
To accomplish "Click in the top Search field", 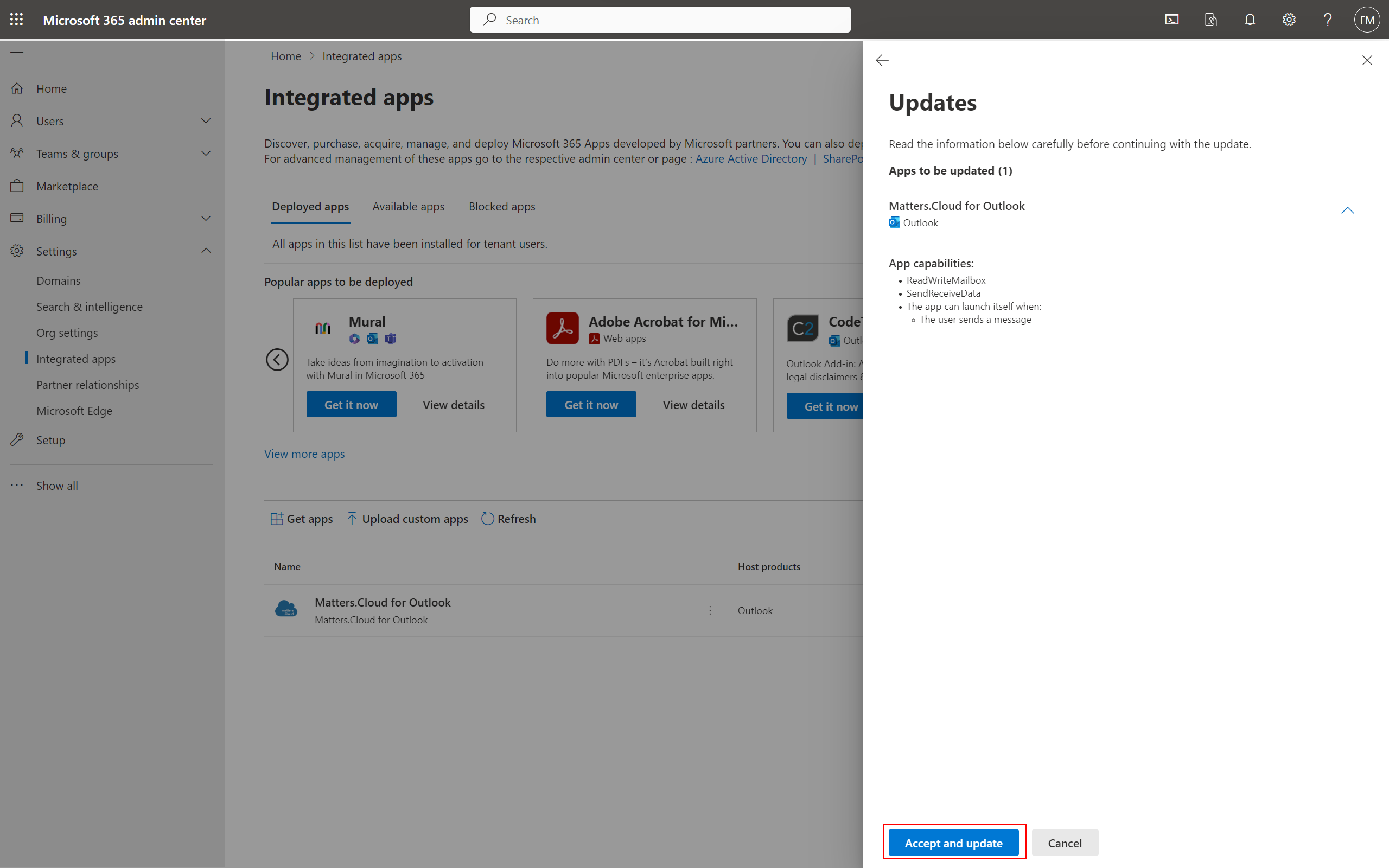I will 660,20.
